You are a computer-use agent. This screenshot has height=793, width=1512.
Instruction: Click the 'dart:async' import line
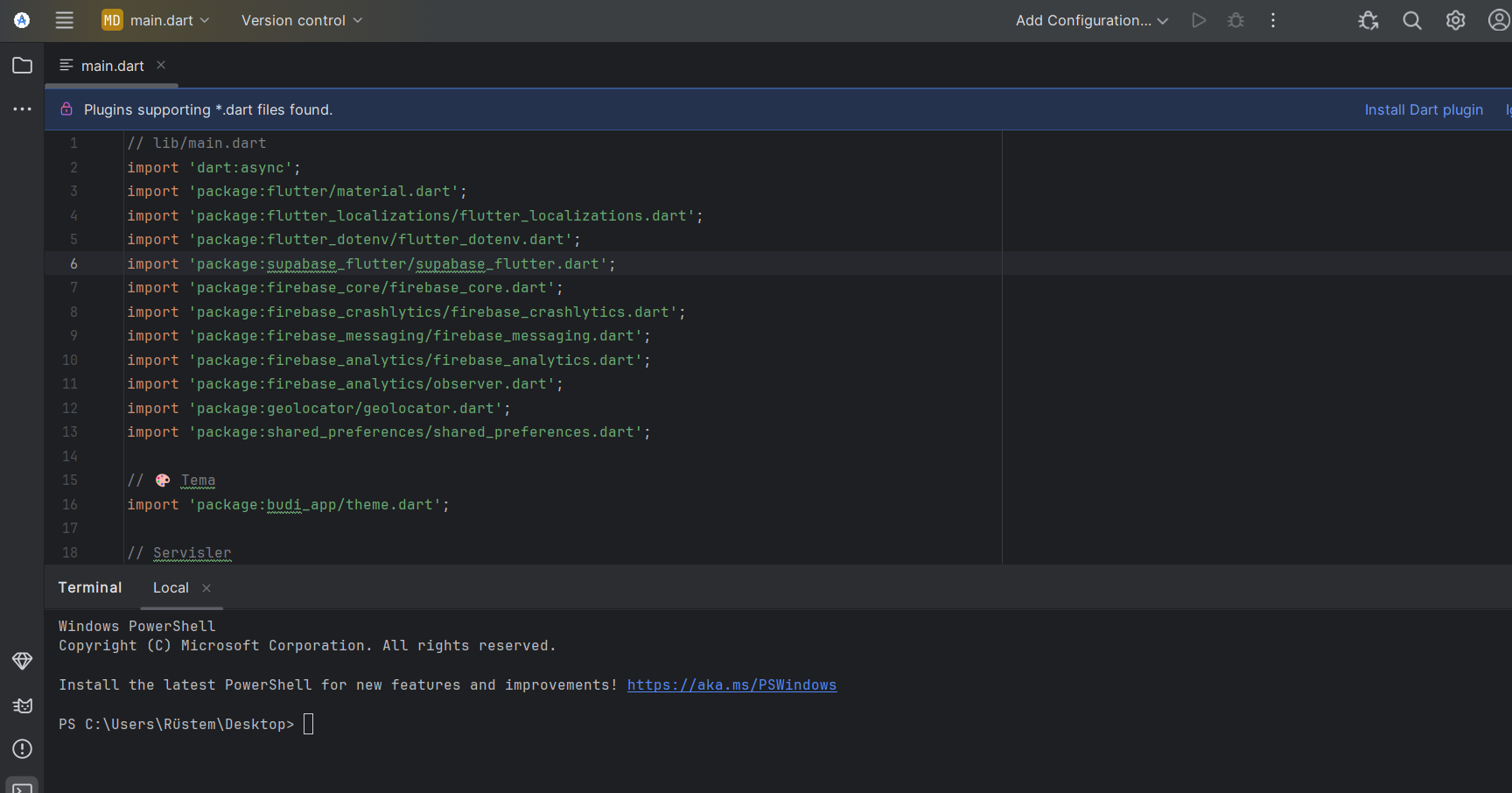point(214,167)
